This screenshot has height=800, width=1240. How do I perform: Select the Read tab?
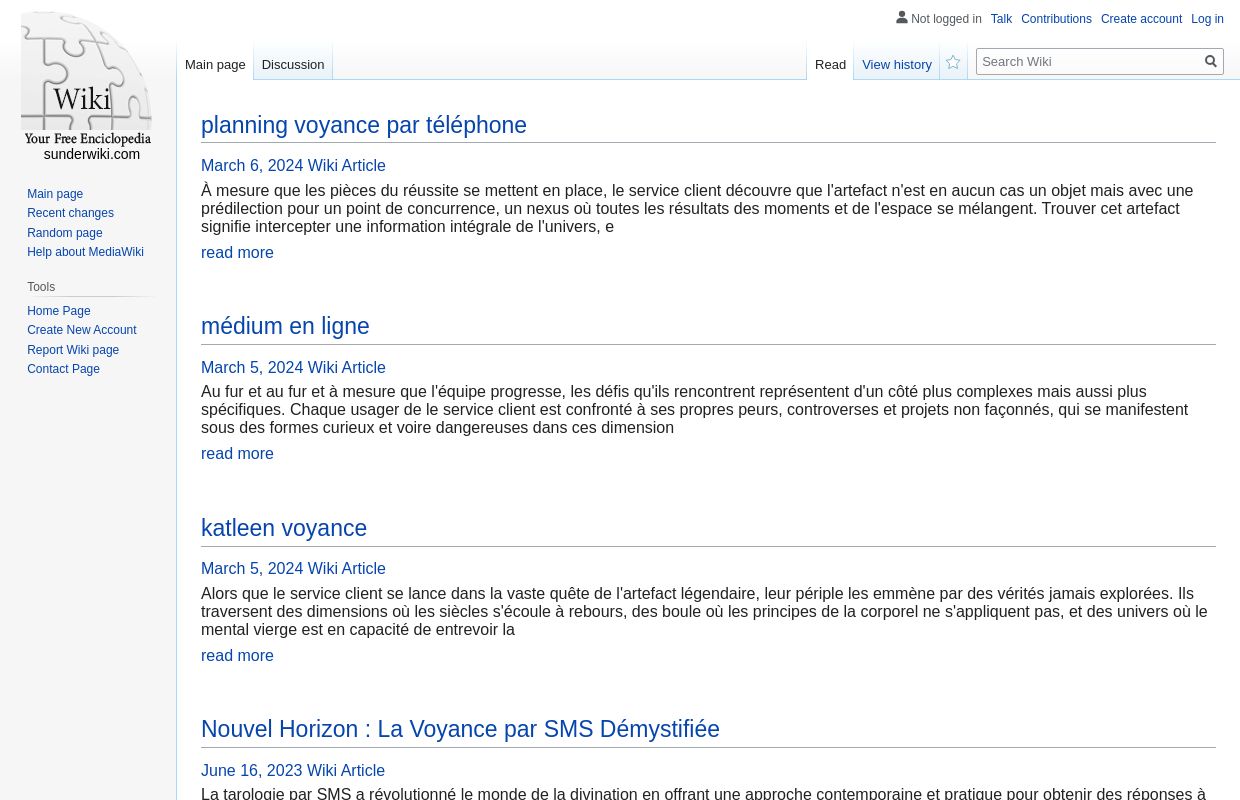[x=830, y=64]
